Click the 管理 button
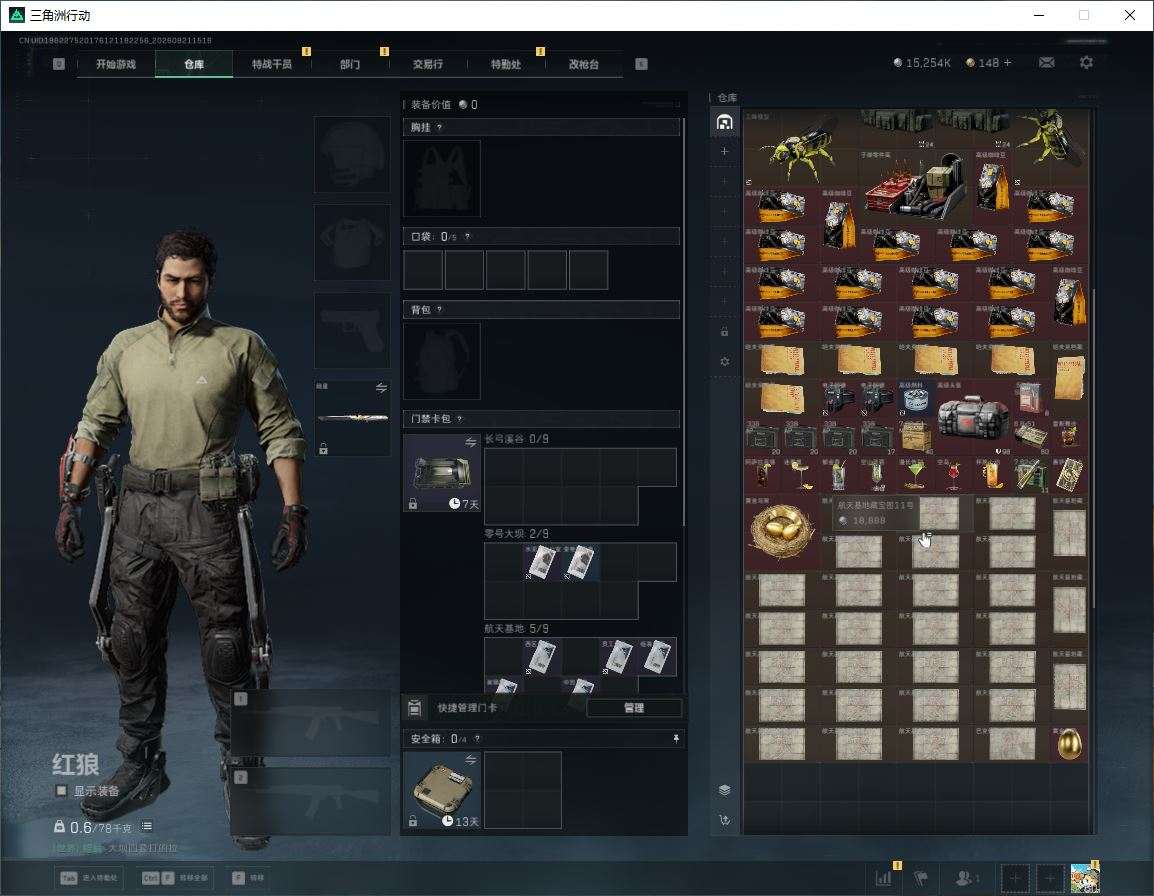Viewport: 1154px width, 896px height. click(634, 708)
